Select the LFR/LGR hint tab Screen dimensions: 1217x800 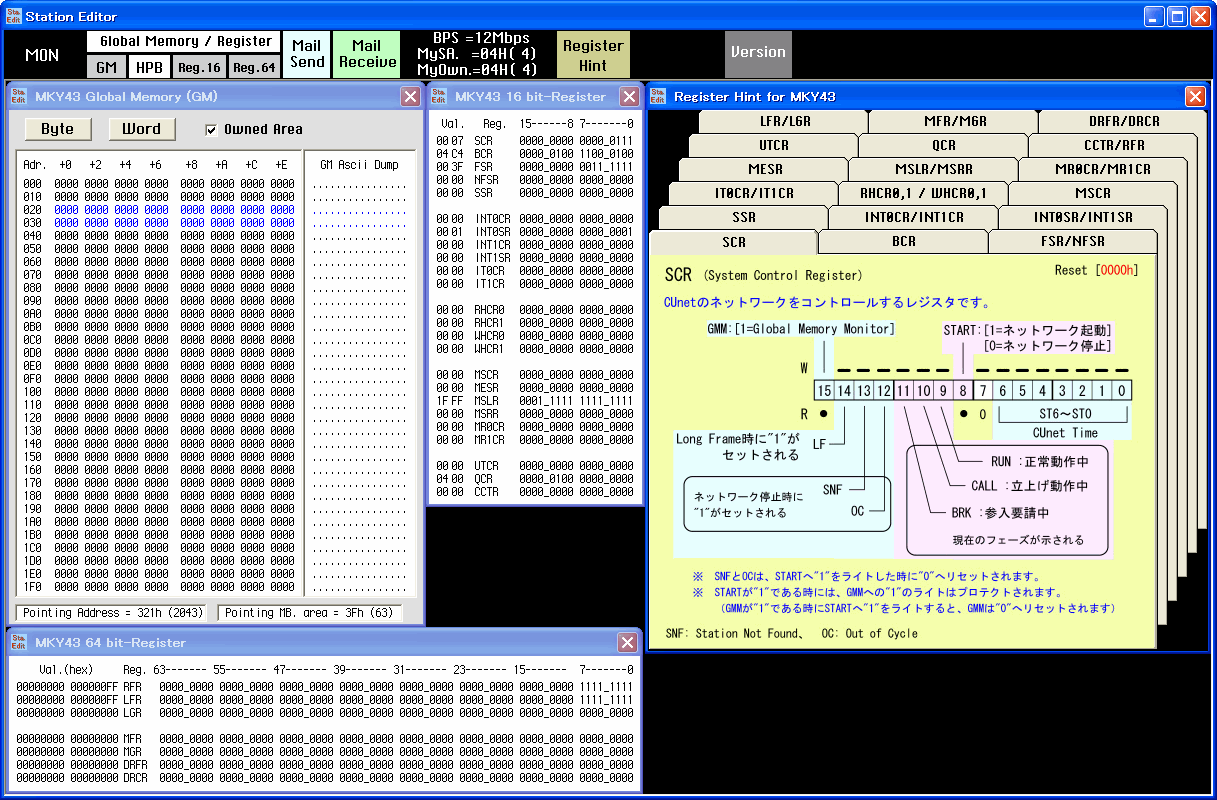point(784,121)
